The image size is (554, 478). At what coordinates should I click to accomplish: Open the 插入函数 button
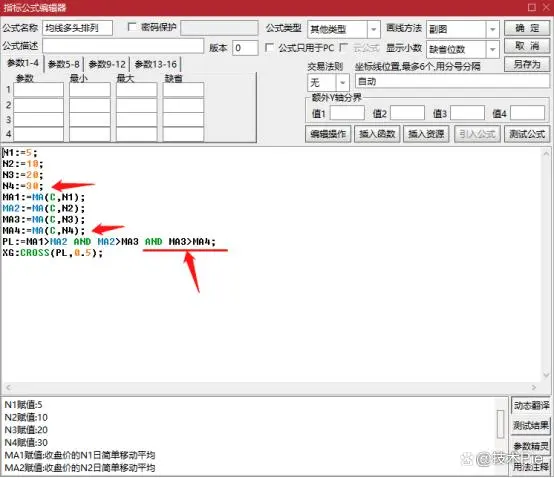377,134
